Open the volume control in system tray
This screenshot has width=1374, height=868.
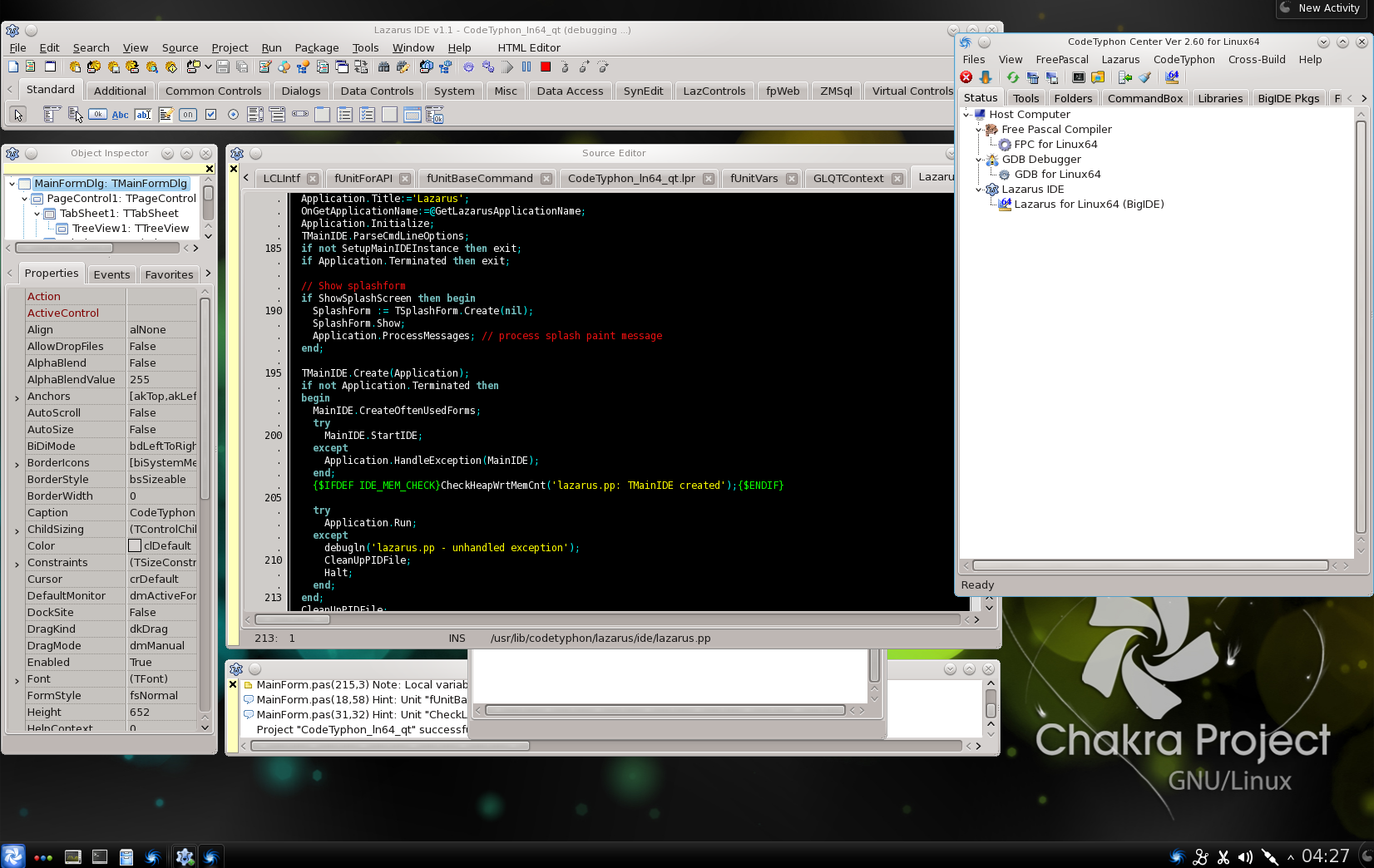(x=1245, y=857)
